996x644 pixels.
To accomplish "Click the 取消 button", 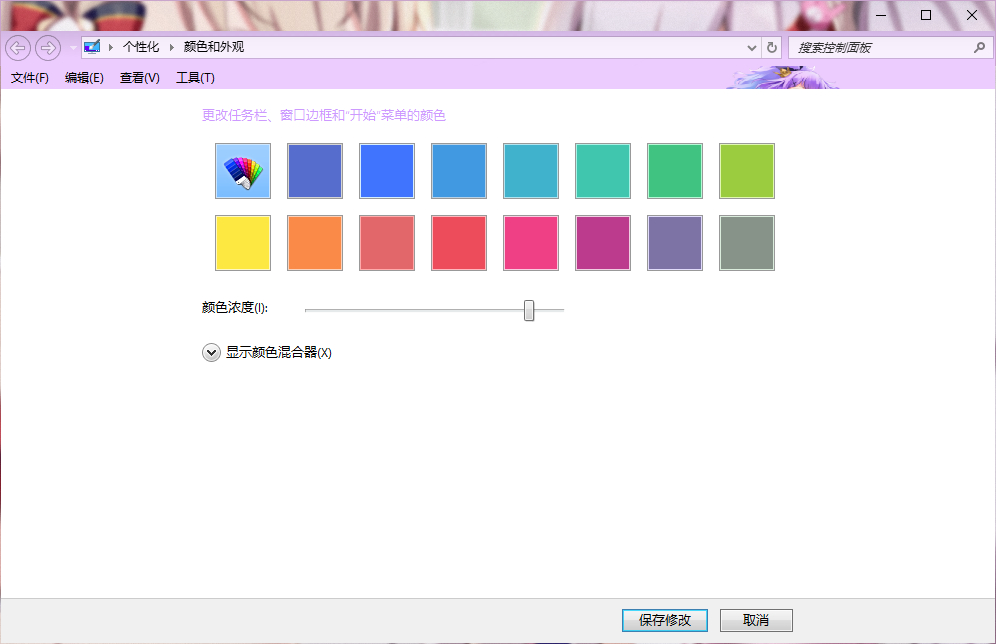I will tap(756, 621).
